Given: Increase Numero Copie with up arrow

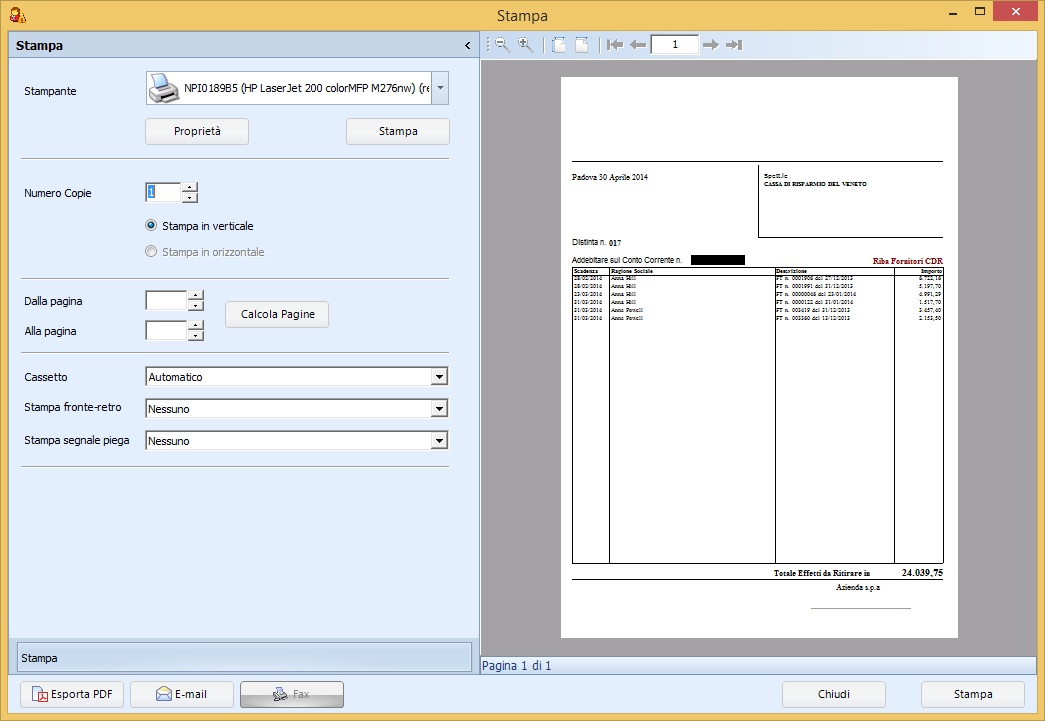Looking at the screenshot, I should coord(190,187).
